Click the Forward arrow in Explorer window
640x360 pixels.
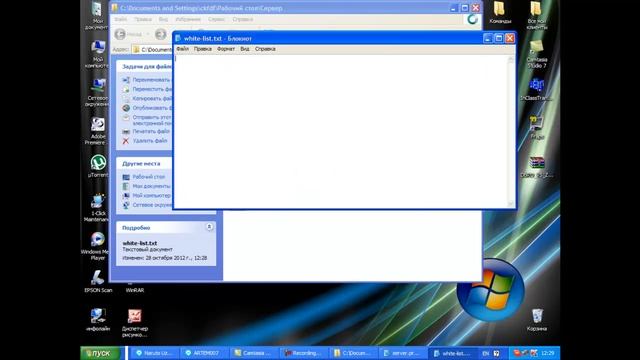(x=160, y=34)
